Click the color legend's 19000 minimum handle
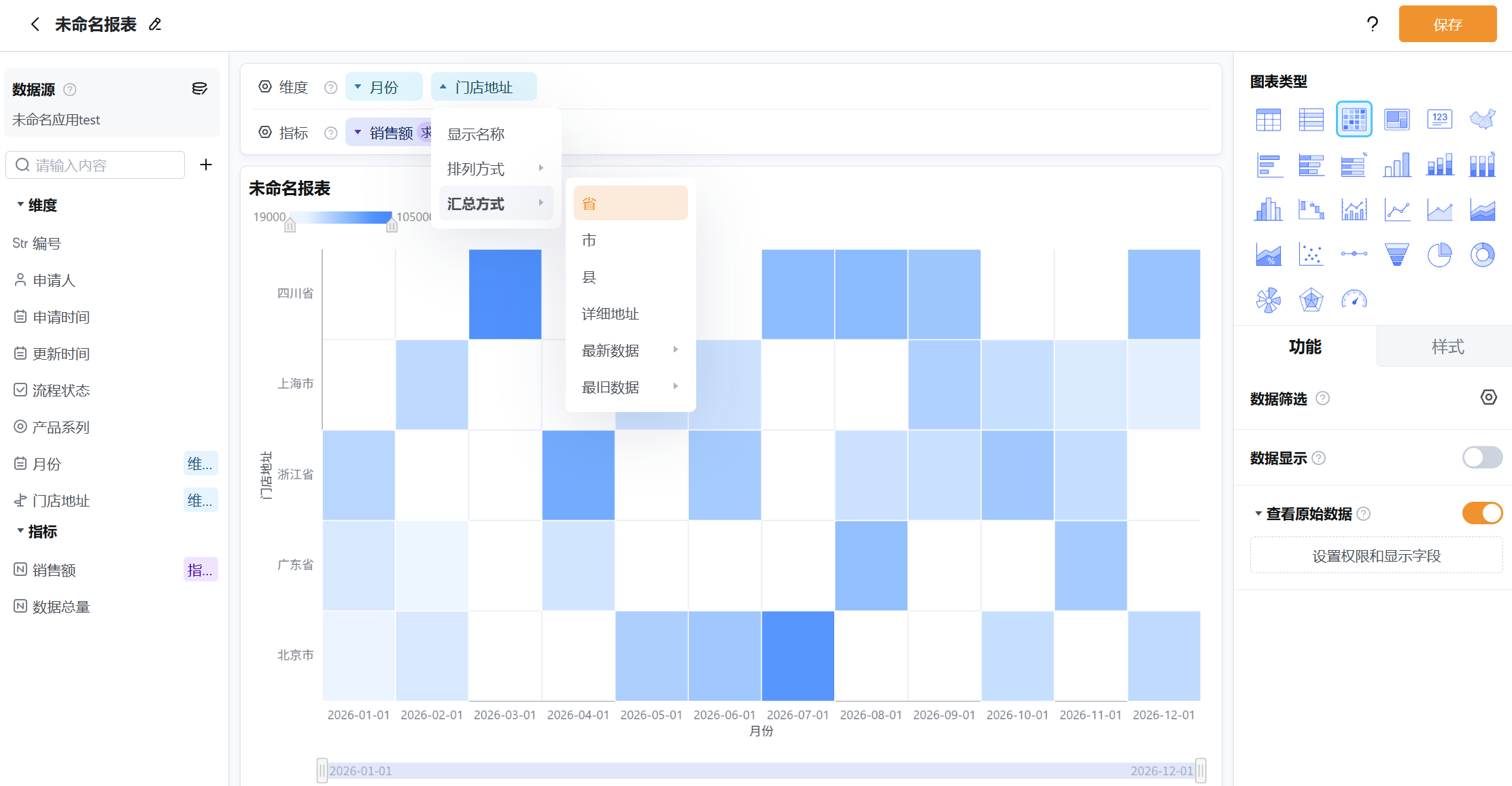The height and width of the screenshot is (786, 1512). 290,224
